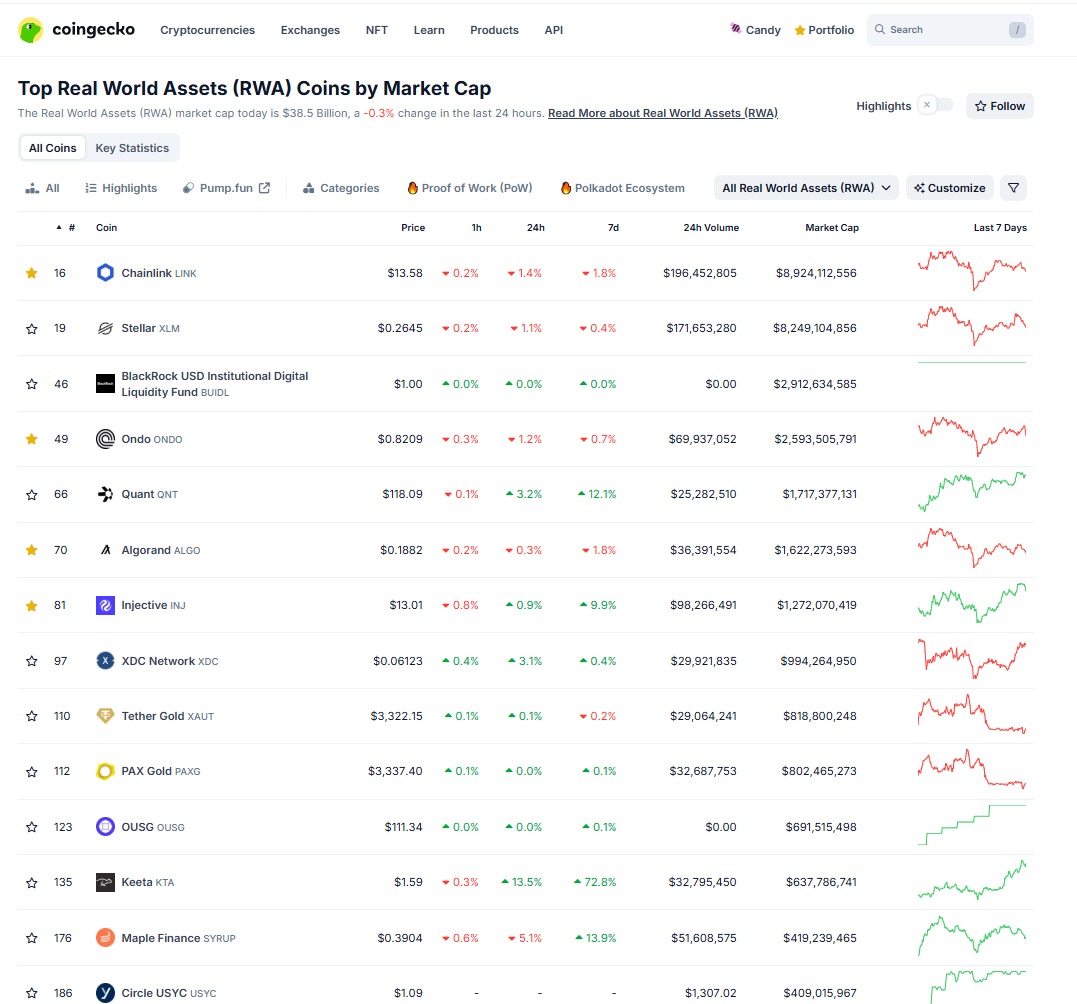Click the Candy rewards icon

(736, 29)
